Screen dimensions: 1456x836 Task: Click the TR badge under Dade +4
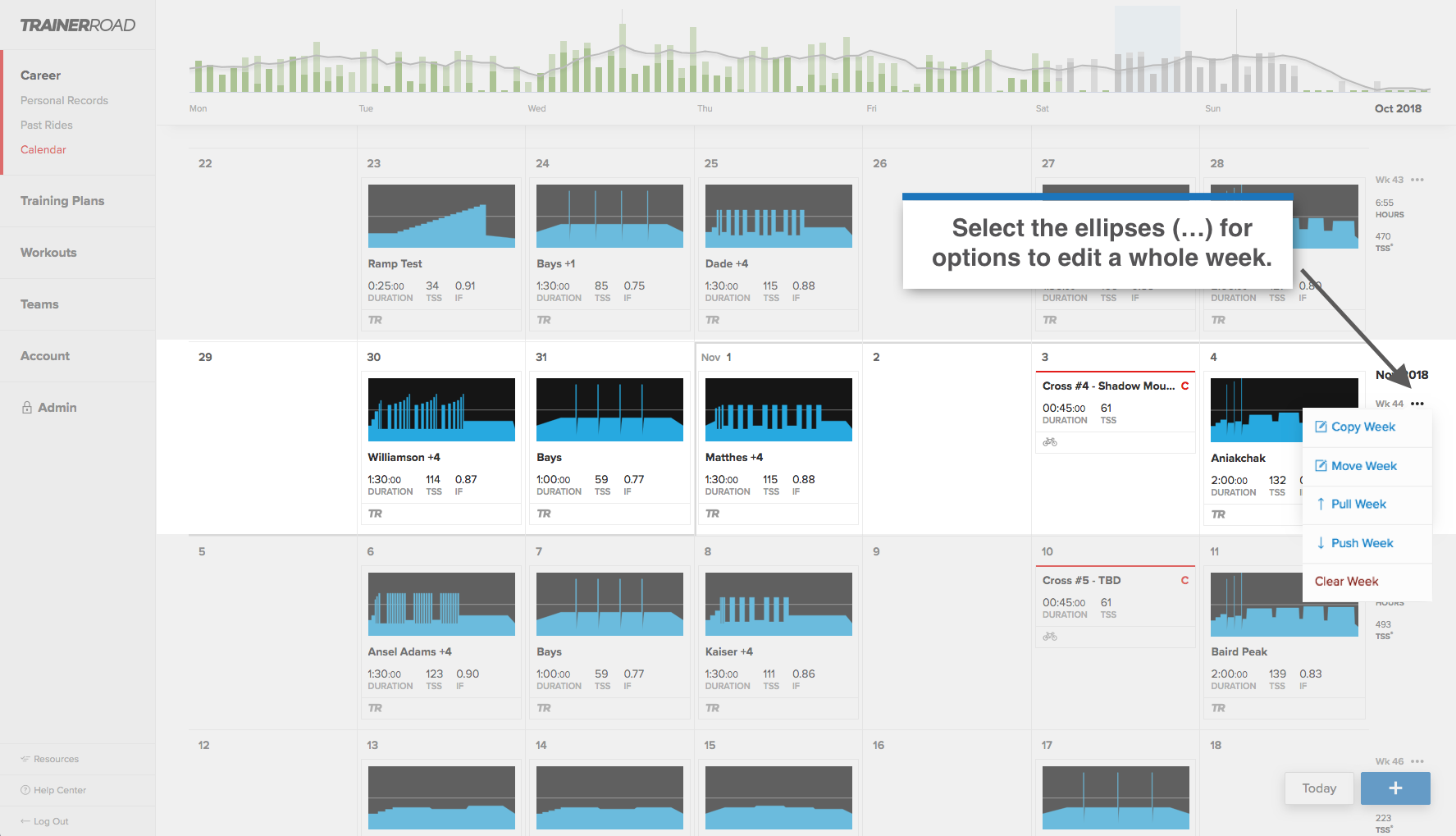pos(713,320)
